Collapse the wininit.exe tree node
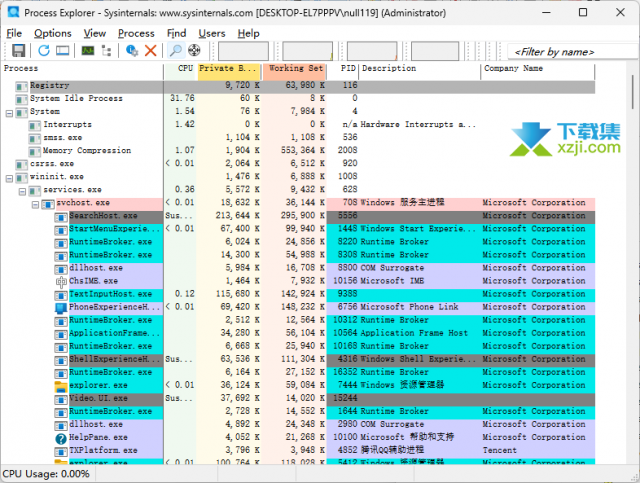 [9, 177]
